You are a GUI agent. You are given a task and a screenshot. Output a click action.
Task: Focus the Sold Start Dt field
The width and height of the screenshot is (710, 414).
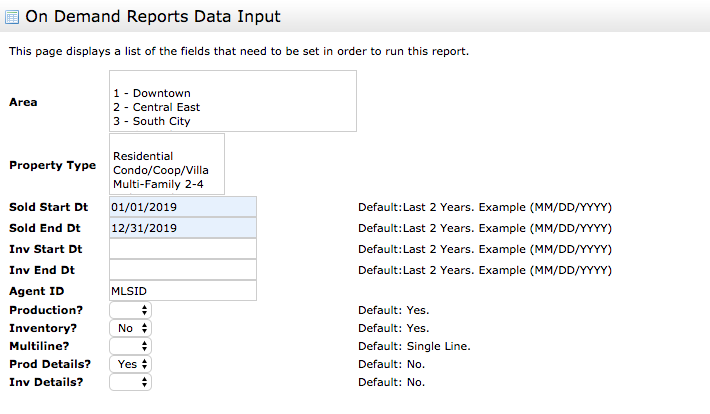tap(183, 207)
